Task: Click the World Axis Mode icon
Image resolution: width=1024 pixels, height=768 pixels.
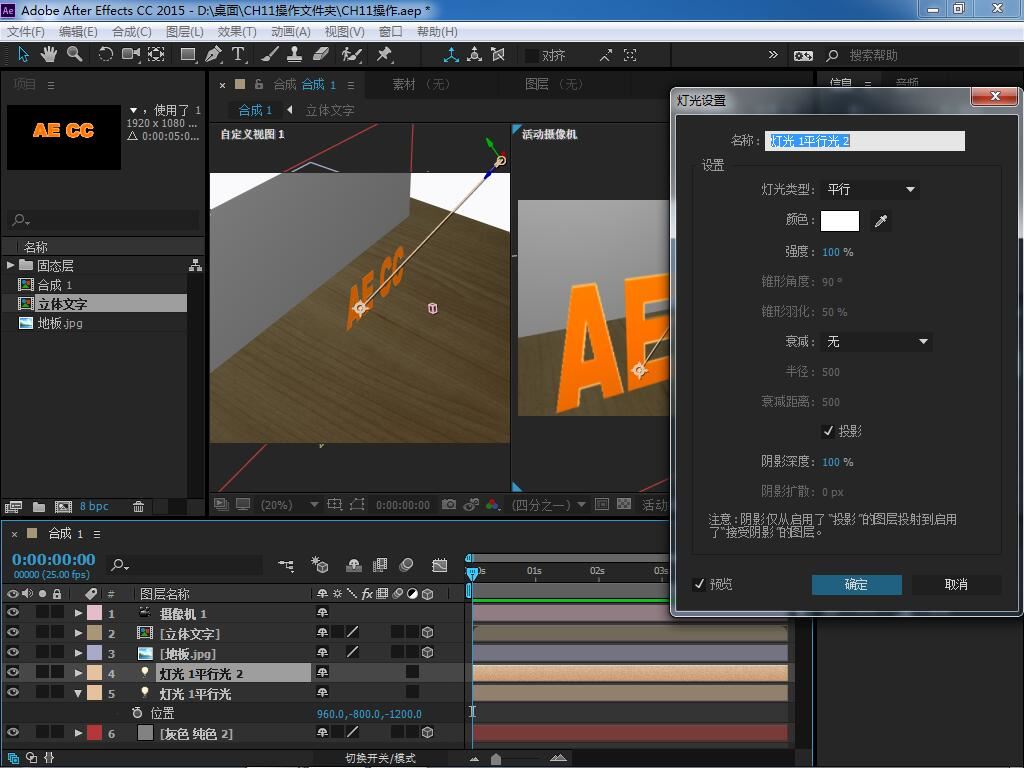Action: pyautogui.click(x=475, y=55)
